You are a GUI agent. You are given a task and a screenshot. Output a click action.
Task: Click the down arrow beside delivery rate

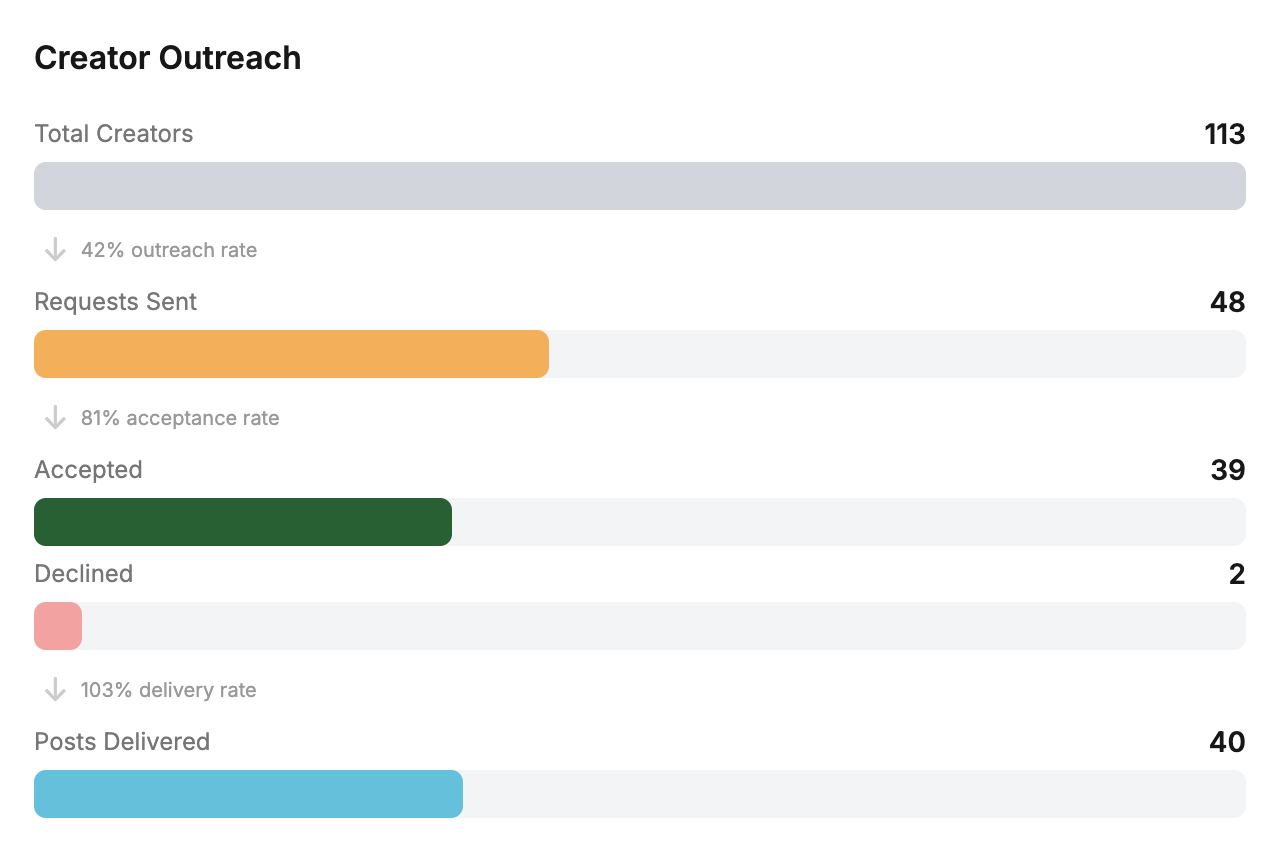[55, 690]
